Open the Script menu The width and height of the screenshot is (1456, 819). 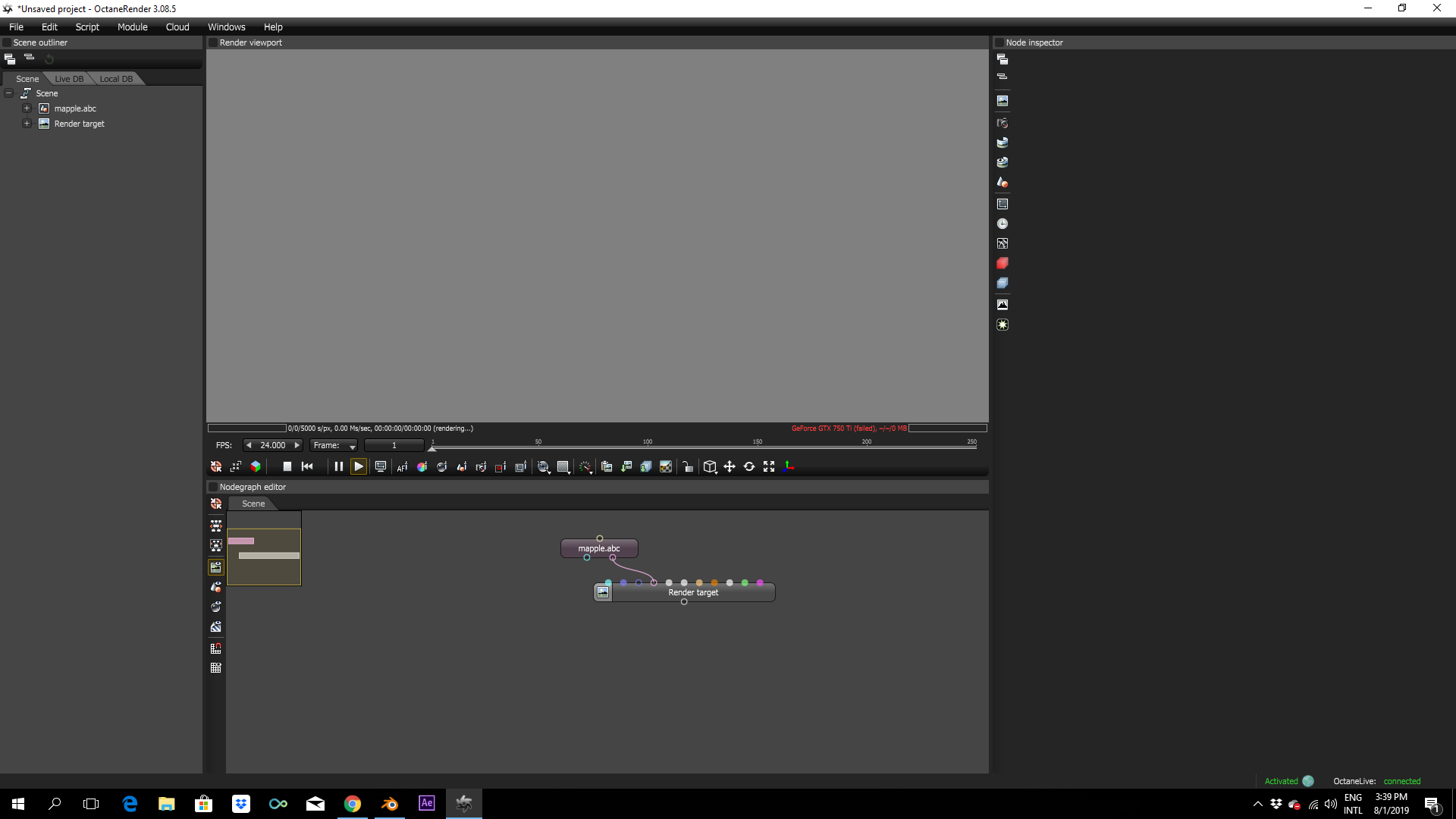point(87,27)
